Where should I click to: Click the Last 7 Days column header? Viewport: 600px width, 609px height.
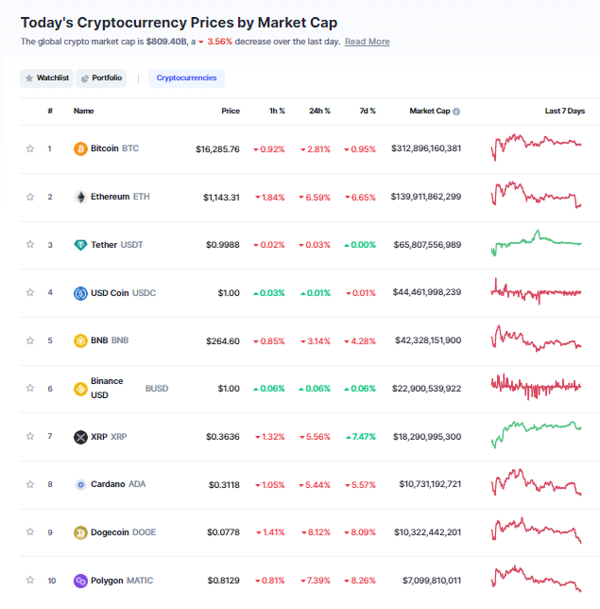click(565, 111)
